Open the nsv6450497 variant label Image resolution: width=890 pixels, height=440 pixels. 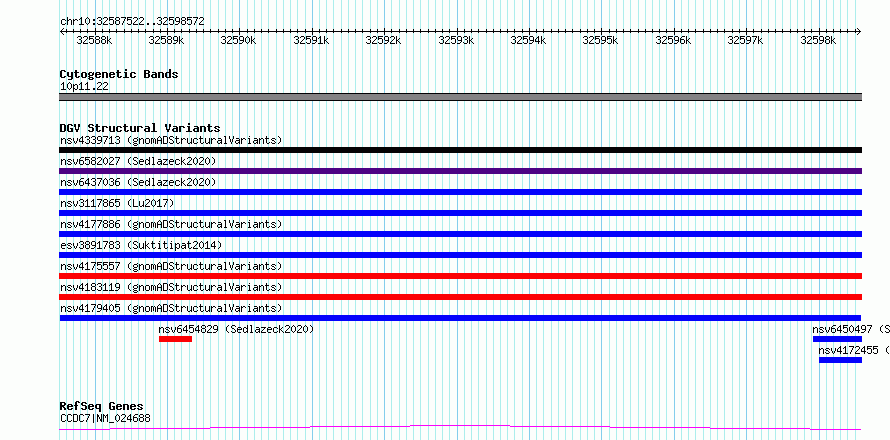click(851, 329)
